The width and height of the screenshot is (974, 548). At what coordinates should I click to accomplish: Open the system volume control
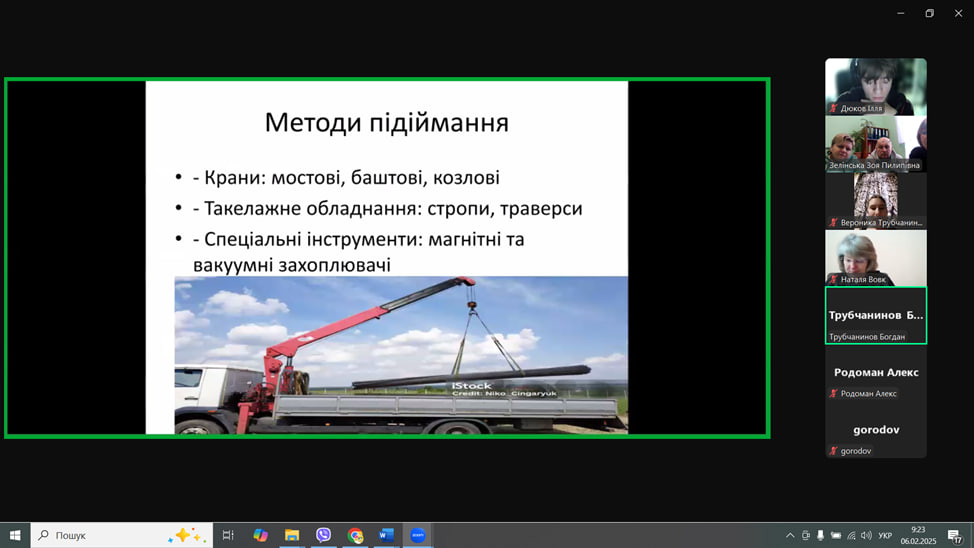tap(866, 536)
